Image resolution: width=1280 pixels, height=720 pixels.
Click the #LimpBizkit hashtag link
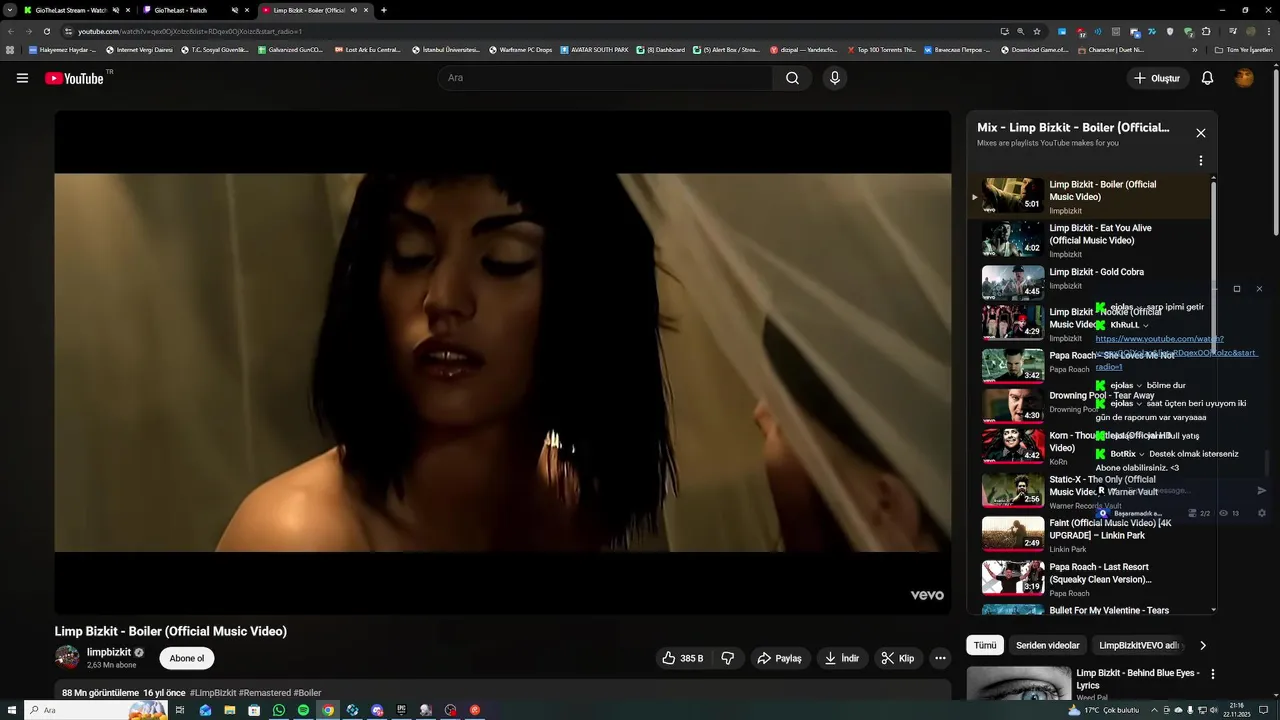[x=213, y=693]
